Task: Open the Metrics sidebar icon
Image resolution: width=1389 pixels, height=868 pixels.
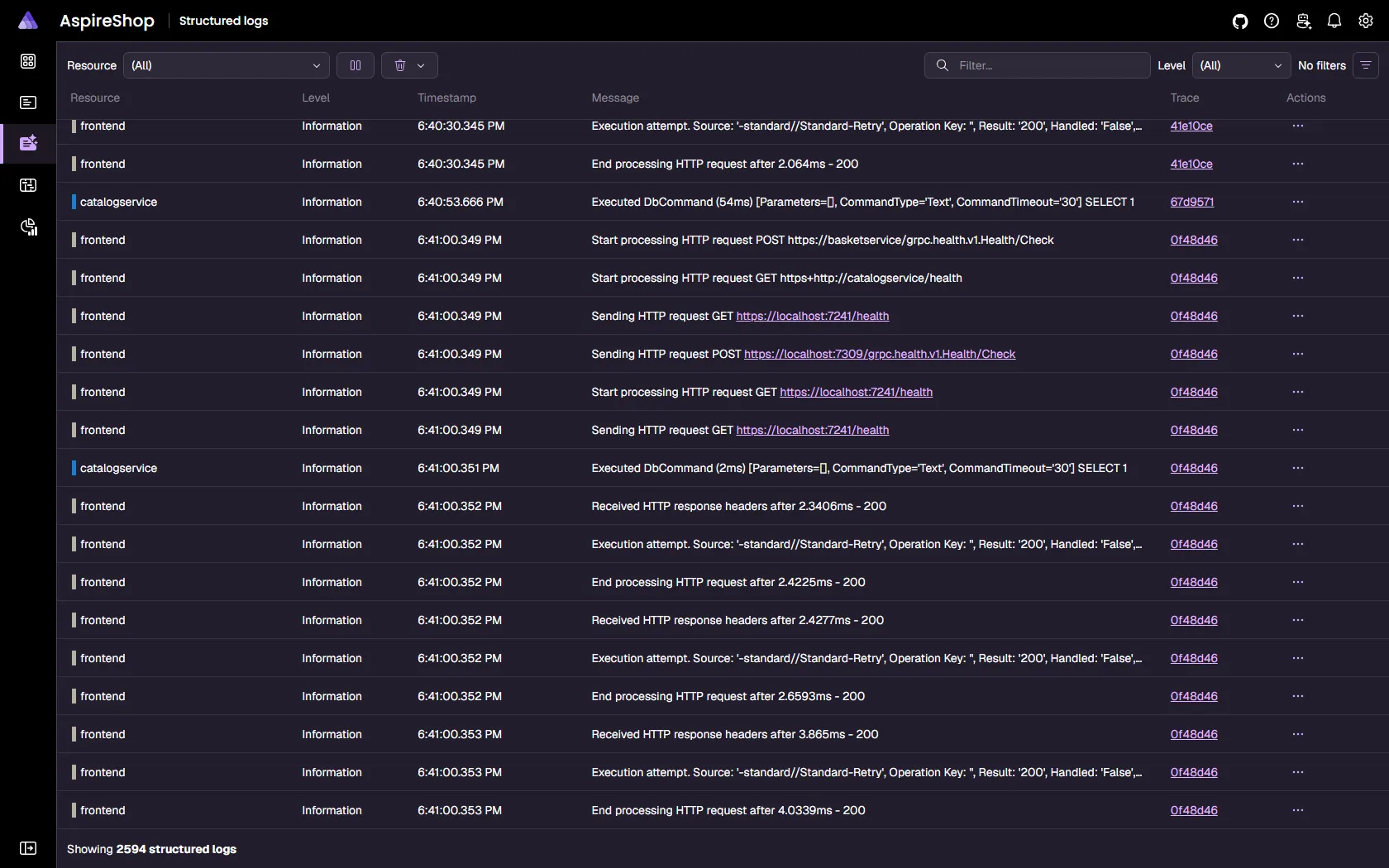Action: 28,227
